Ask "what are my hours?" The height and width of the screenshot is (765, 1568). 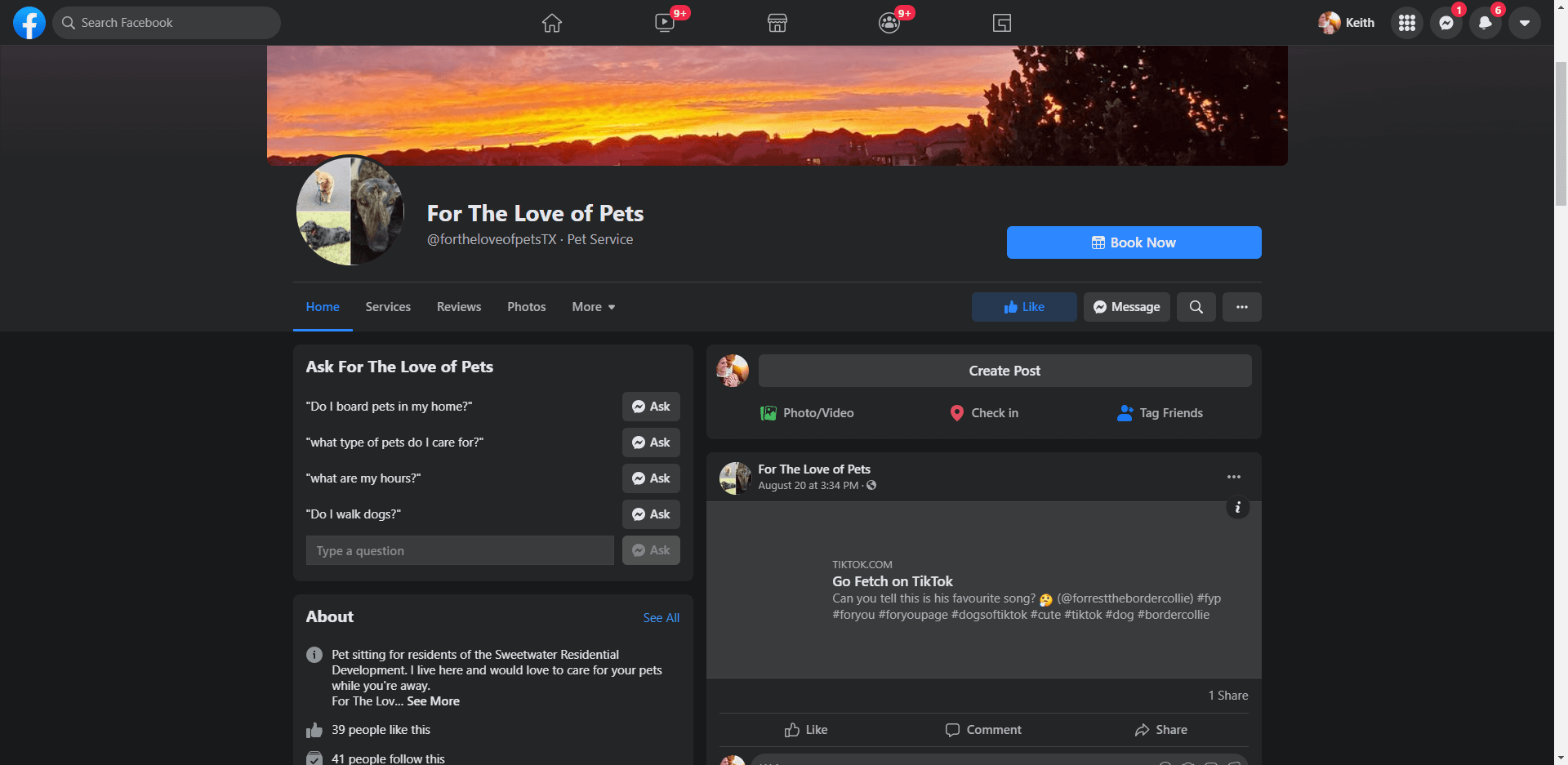pyautogui.click(x=651, y=478)
